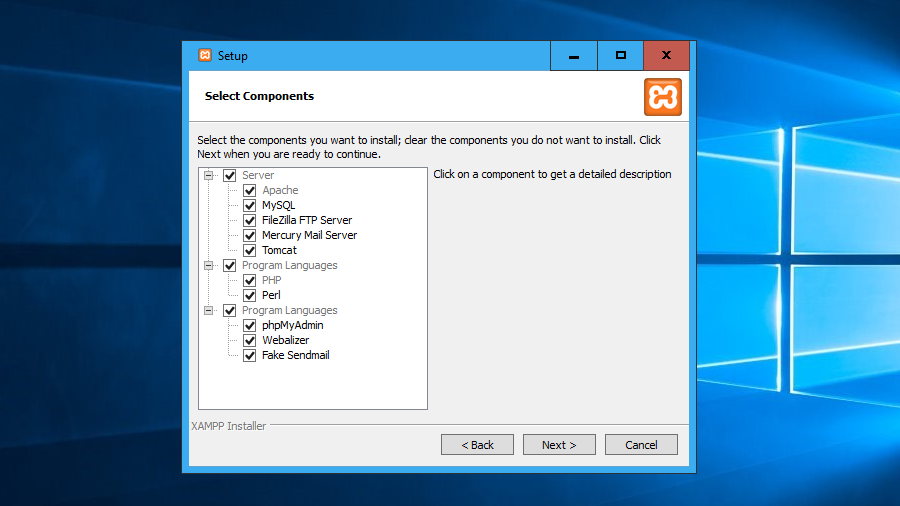Select the Tomcat label

click(280, 250)
